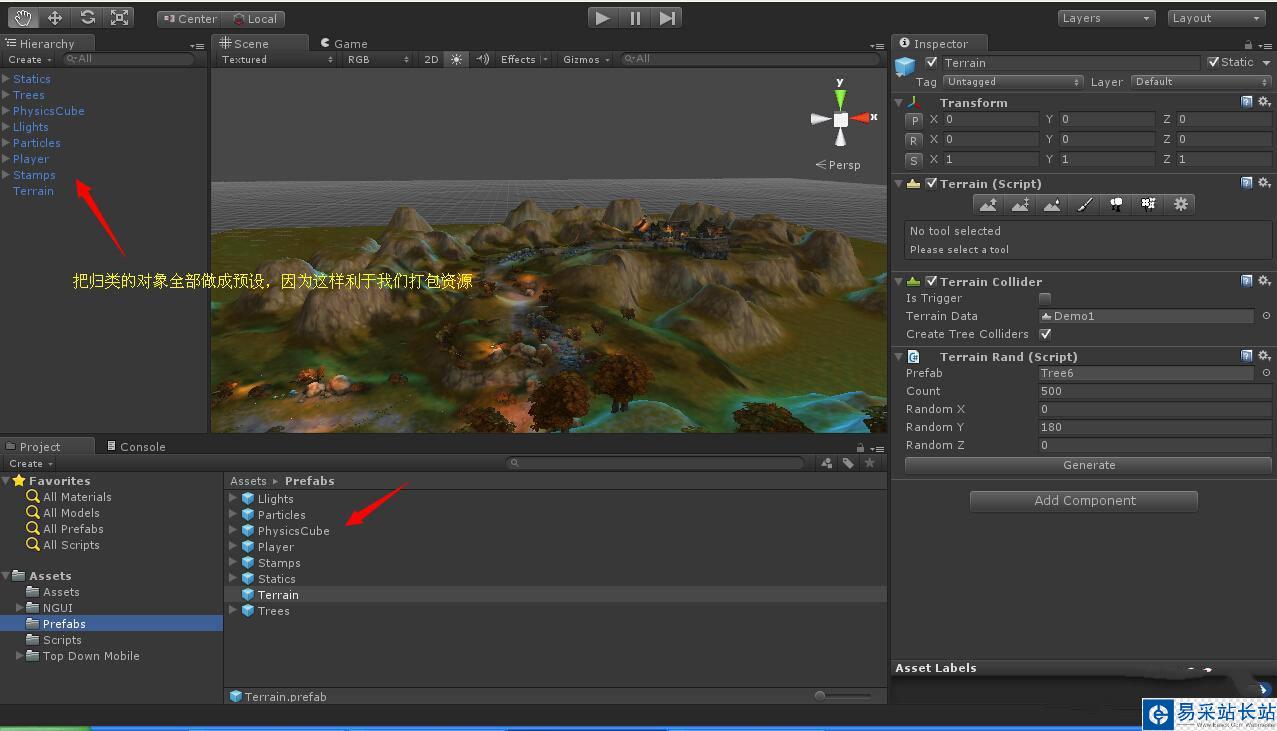Click the Add Component button
1277x731 pixels.
click(1084, 501)
